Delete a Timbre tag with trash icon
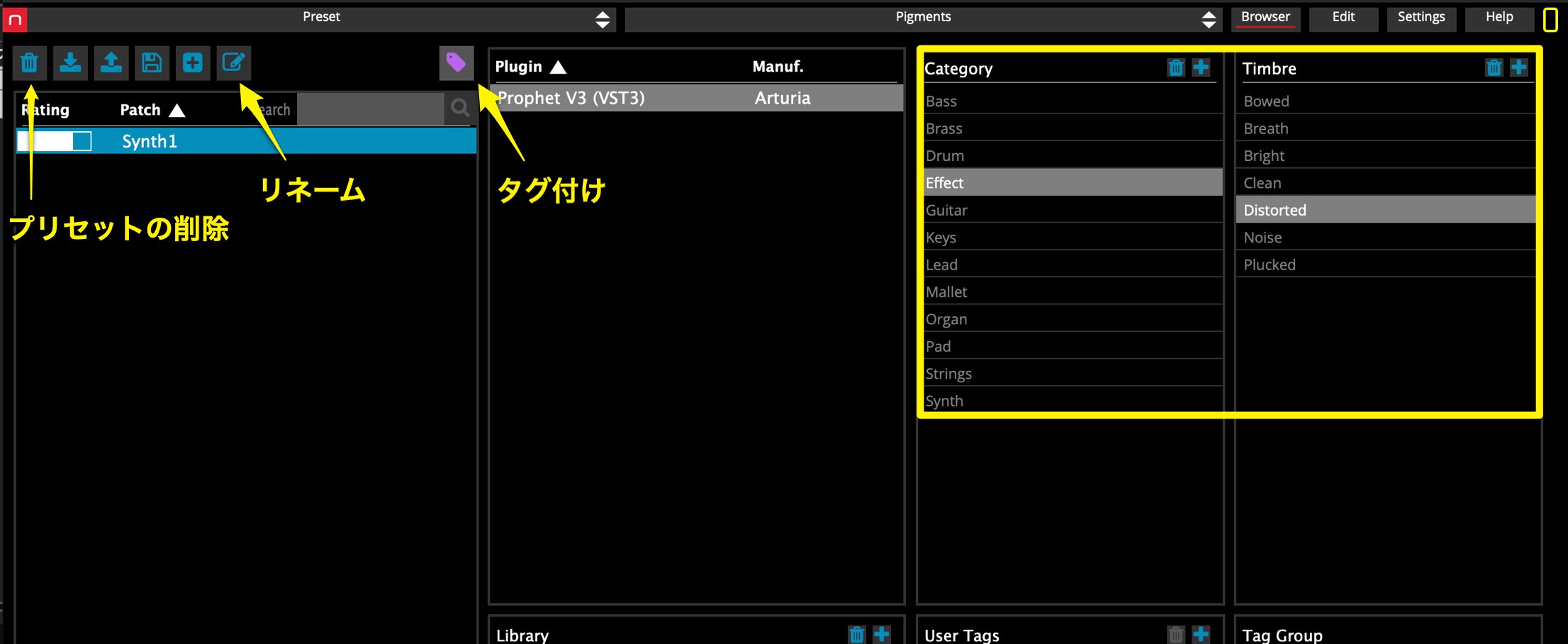Viewport: 1568px width, 644px height. coord(1494,68)
